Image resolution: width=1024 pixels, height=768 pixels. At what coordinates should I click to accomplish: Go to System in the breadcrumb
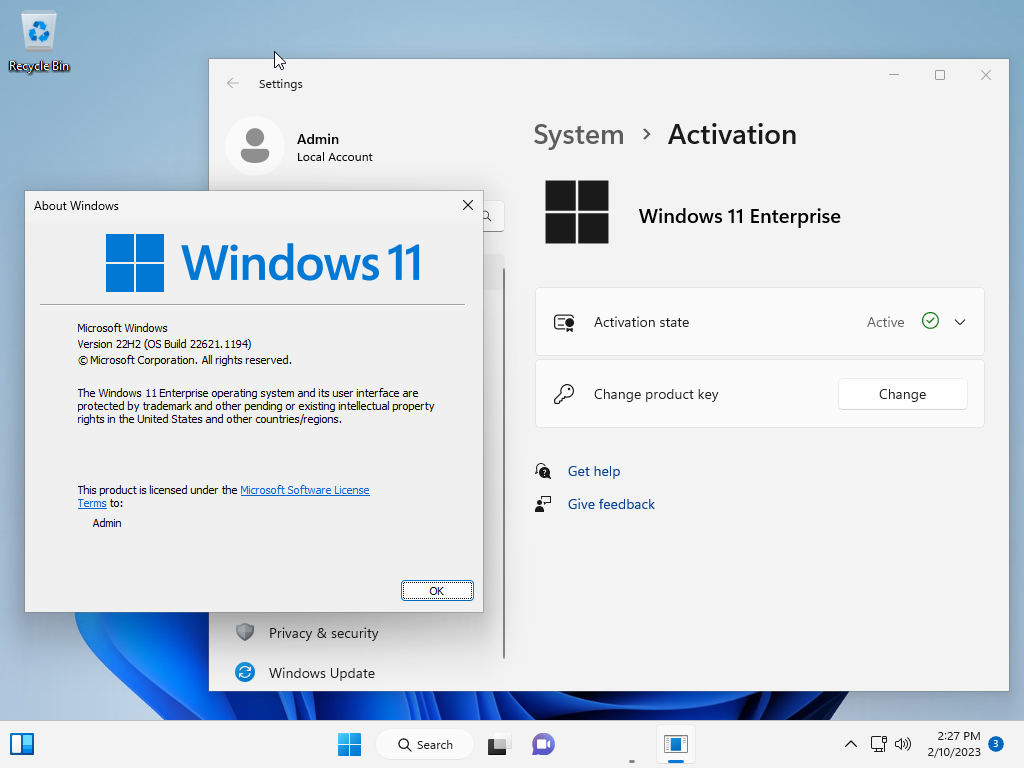(x=579, y=135)
